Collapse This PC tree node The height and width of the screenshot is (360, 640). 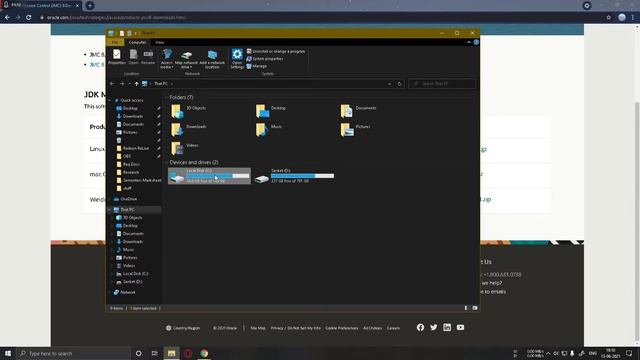pos(110,209)
